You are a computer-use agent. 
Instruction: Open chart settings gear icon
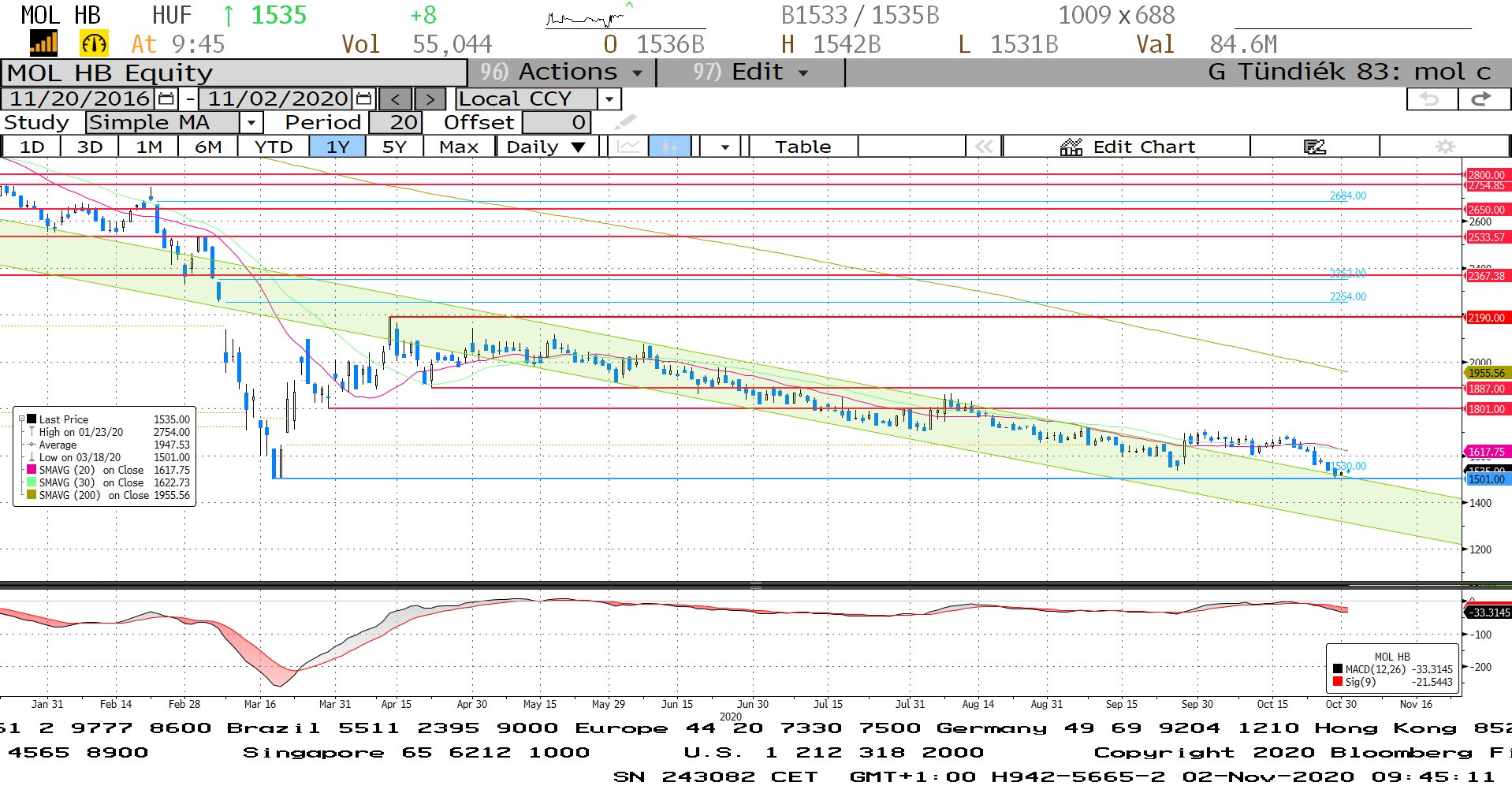[1445, 147]
